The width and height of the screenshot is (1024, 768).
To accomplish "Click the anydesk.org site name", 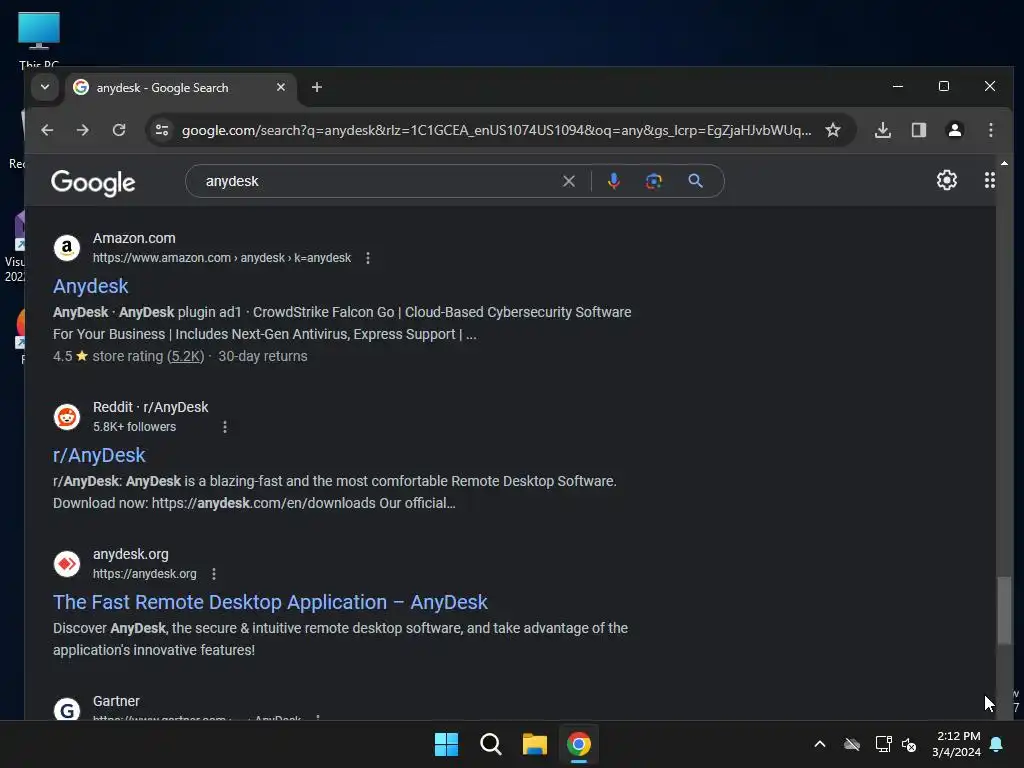I will [x=131, y=554].
